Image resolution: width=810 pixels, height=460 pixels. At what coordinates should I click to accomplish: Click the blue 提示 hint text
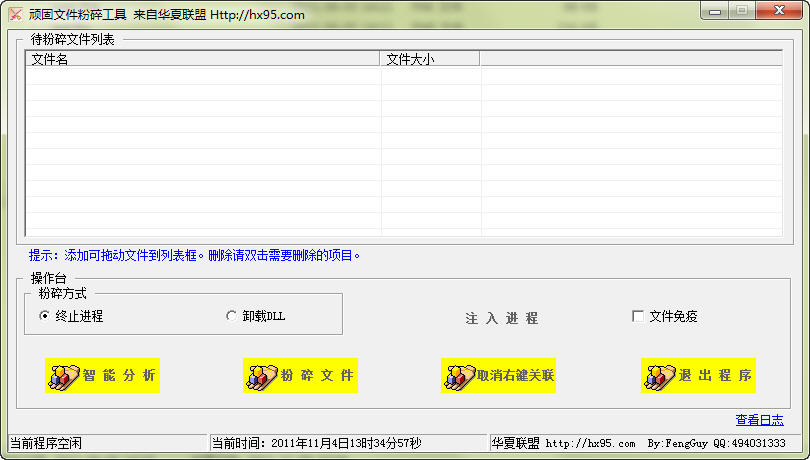pyautogui.click(x=195, y=255)
